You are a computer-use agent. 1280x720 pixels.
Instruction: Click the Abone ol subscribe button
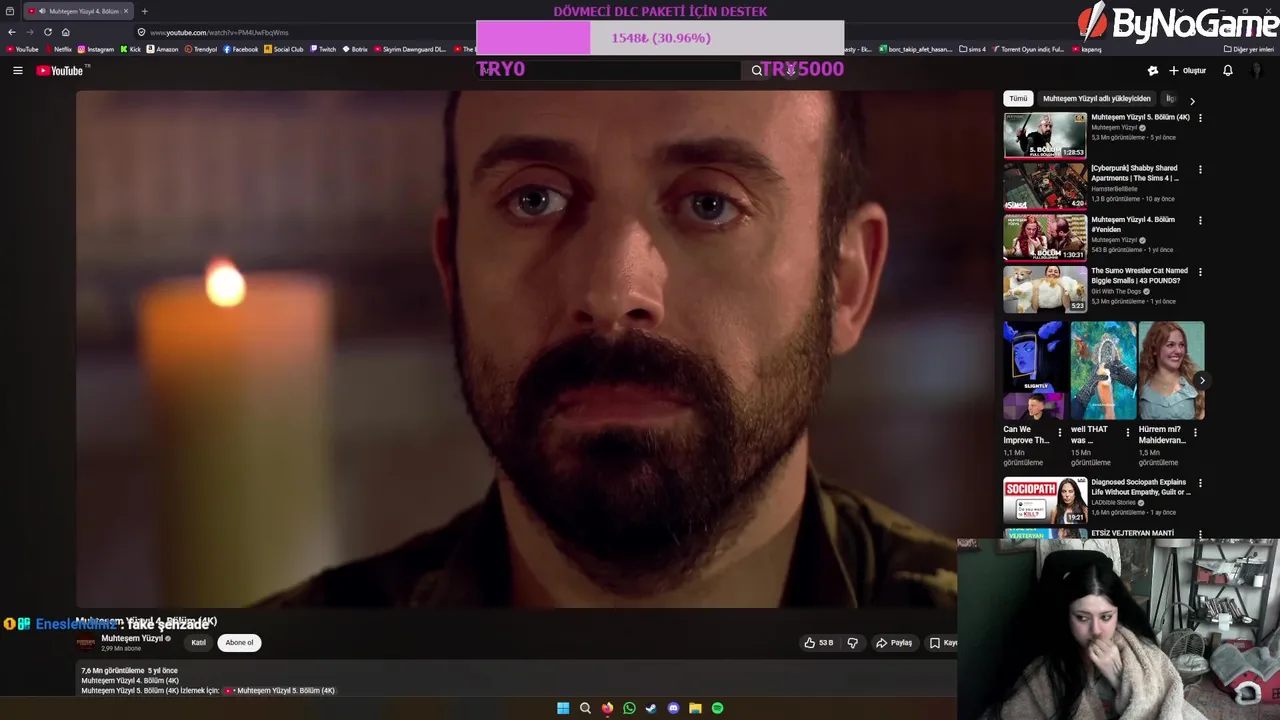point(239,643)
